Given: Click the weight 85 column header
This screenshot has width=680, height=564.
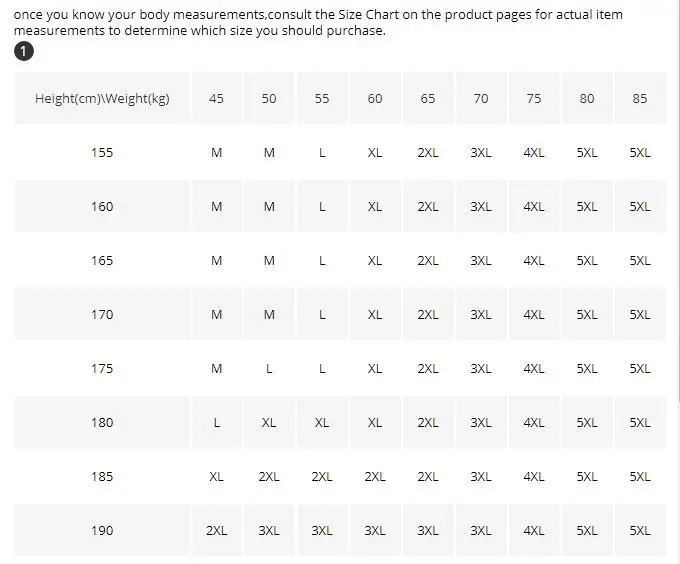Looking at the screenshot, I should pyautogui.click(x=639, y=98).
